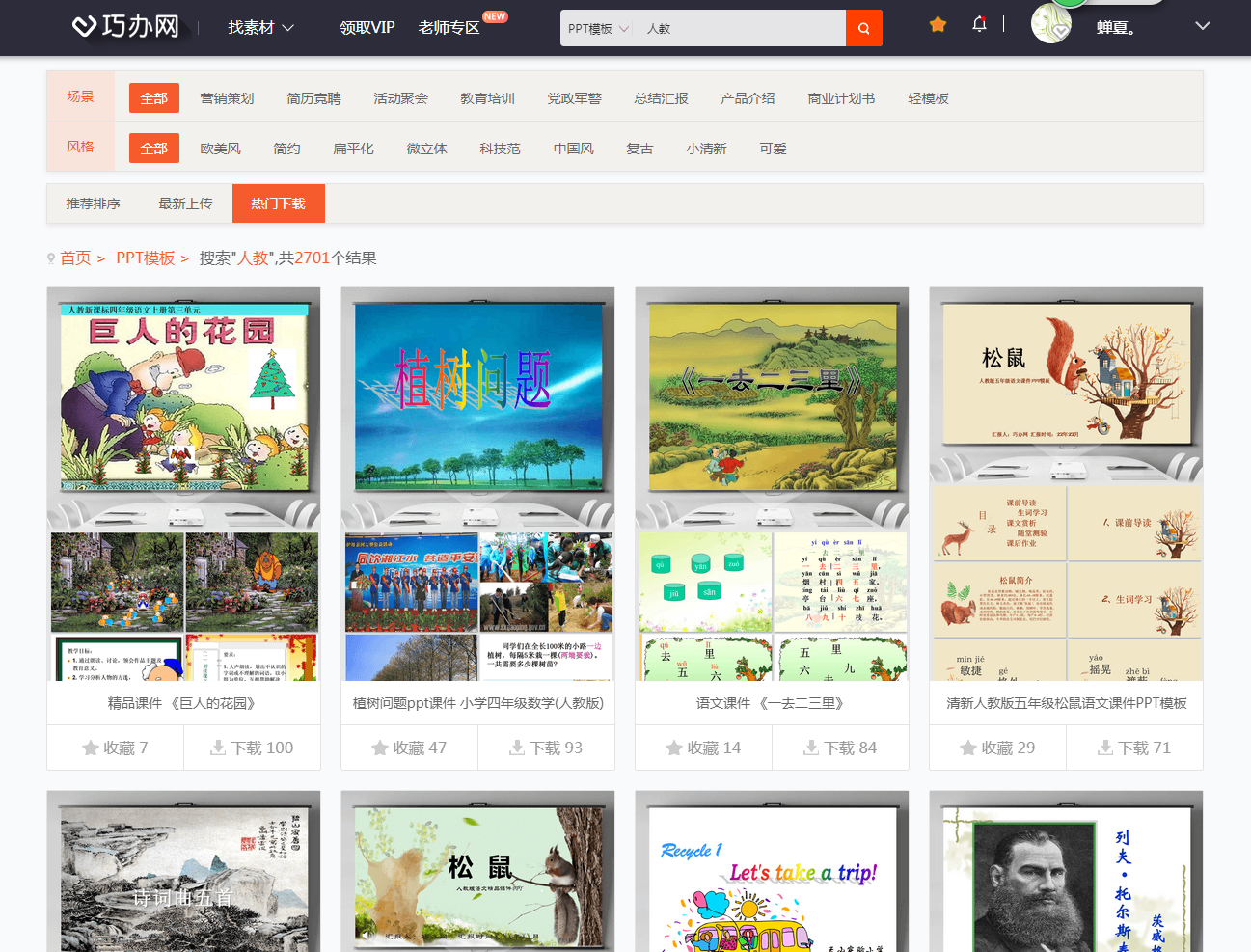The width and height of the screenshot is (1251, 952).
Task: Choose style filter 复古
Action: click(639, 149)
